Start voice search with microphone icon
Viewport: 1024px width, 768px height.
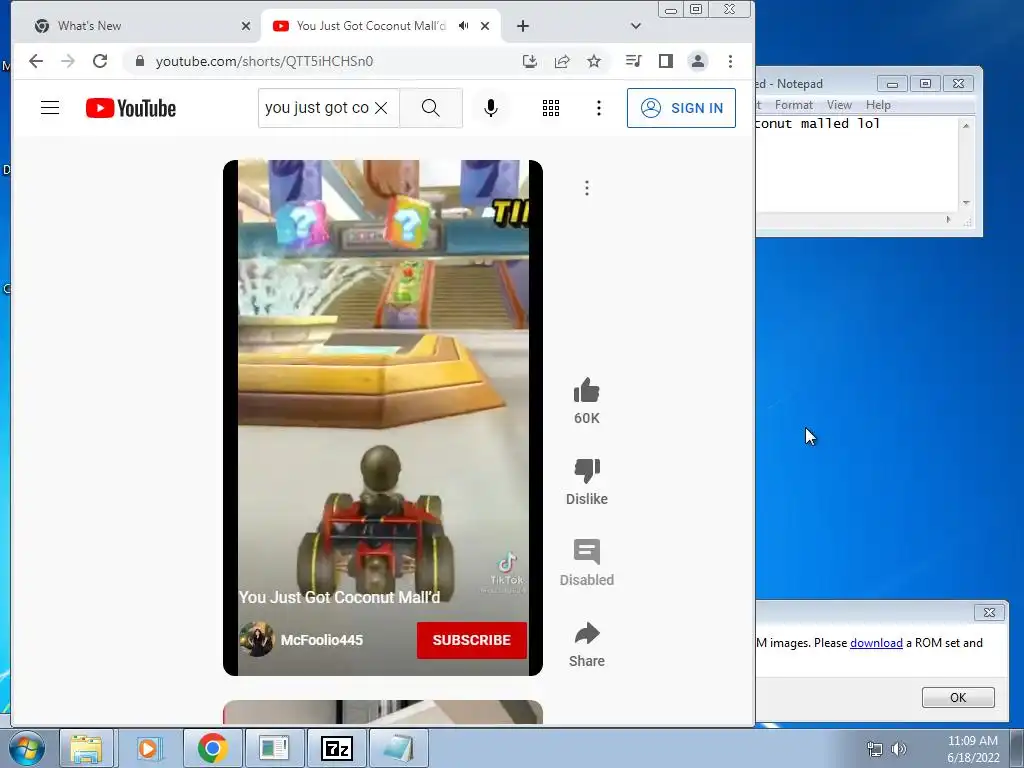(490, 108)
